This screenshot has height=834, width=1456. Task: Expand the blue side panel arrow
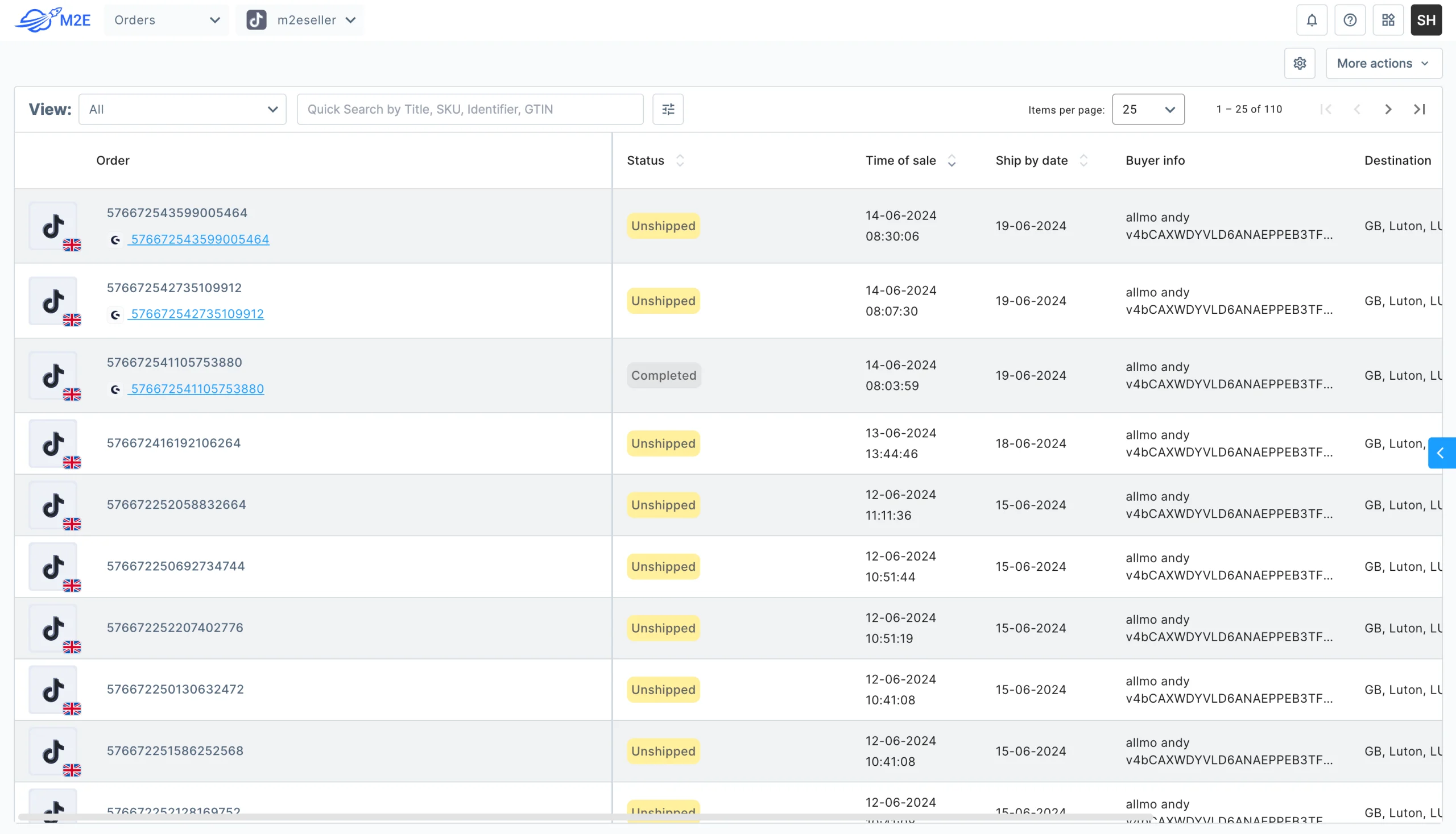coord(1441,453)
